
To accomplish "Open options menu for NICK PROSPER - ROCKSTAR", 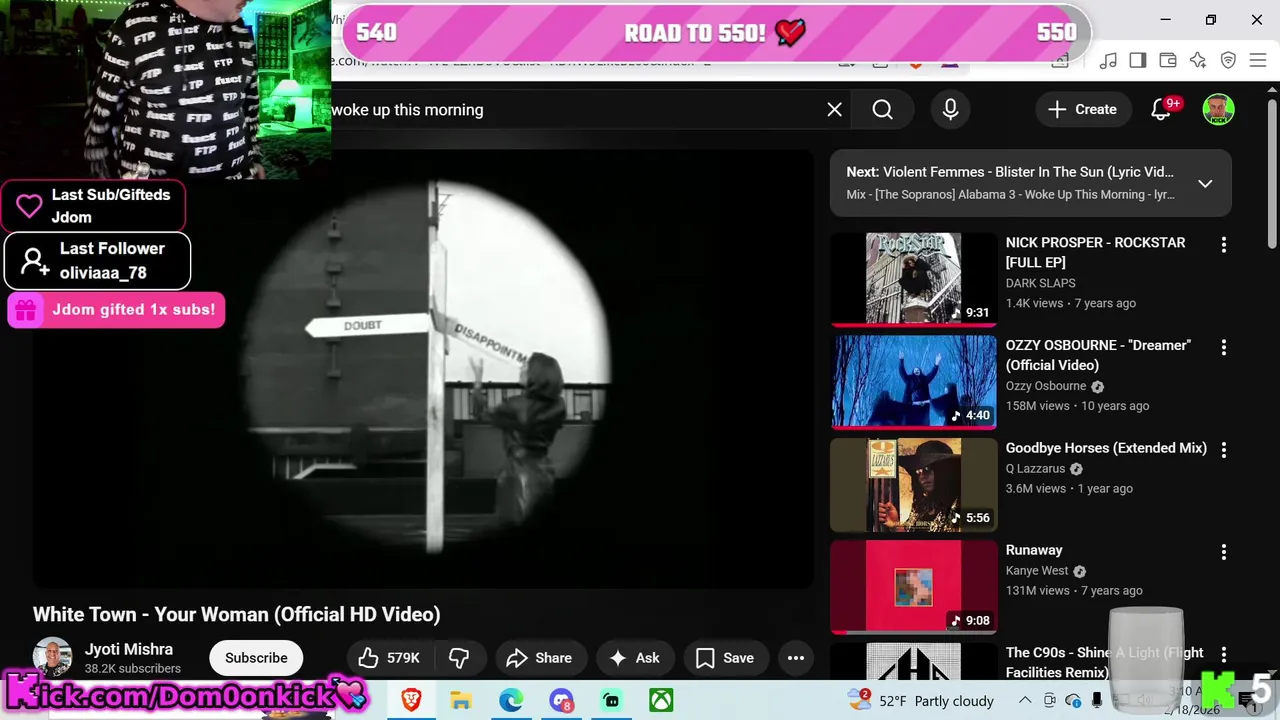I will pyautogui.click(x=1223, y=245).
